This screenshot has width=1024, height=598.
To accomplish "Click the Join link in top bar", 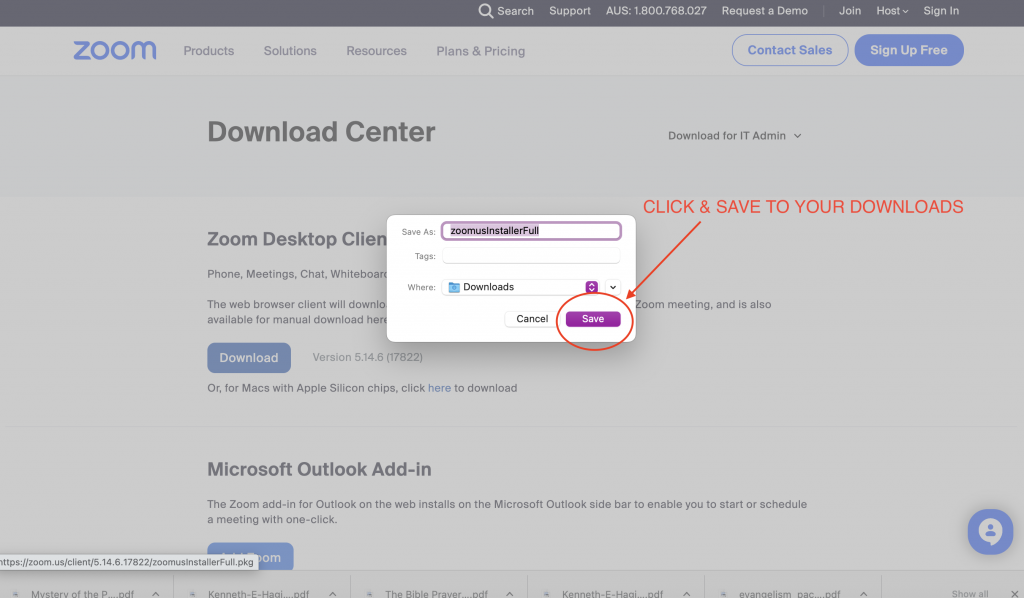I will click(x=850, y=11).
